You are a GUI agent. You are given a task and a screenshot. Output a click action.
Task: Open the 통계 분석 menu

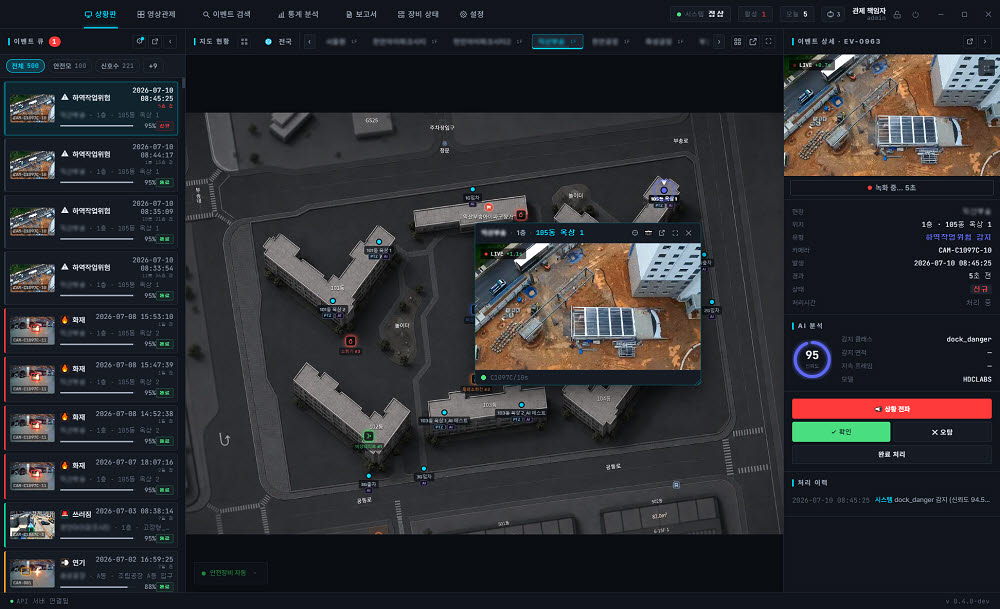pyautogui.click(x=298, y=14)
